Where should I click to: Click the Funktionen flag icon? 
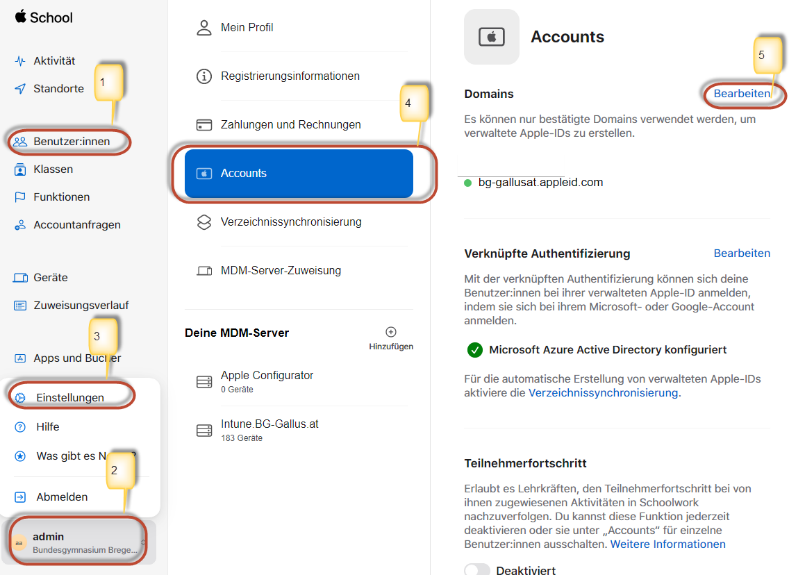pyautogui.click(x=19, y=197)
